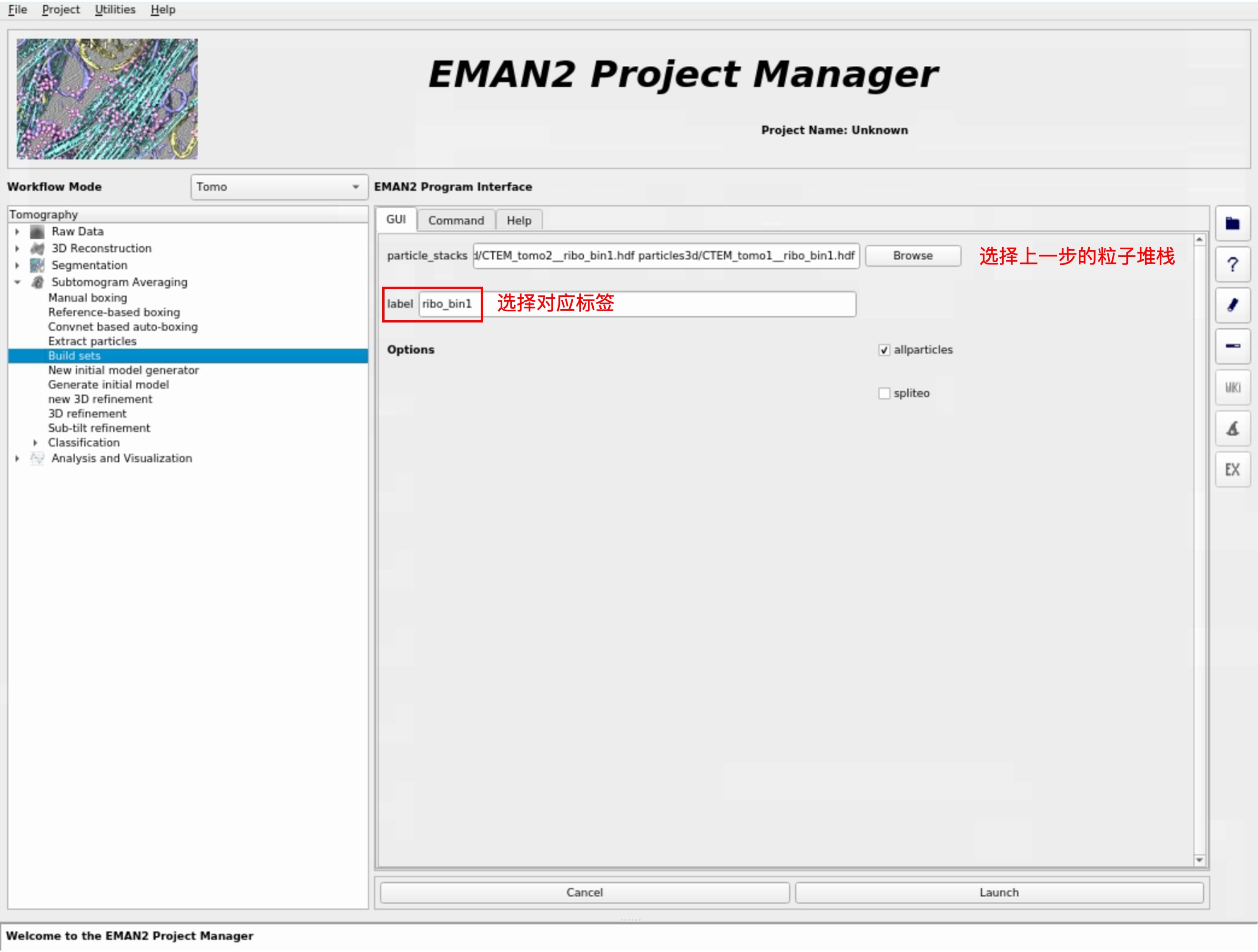Select the 3D refinement tree item
The width and height of the screenshot is (1258, 952).
click(x=87, y=414)
